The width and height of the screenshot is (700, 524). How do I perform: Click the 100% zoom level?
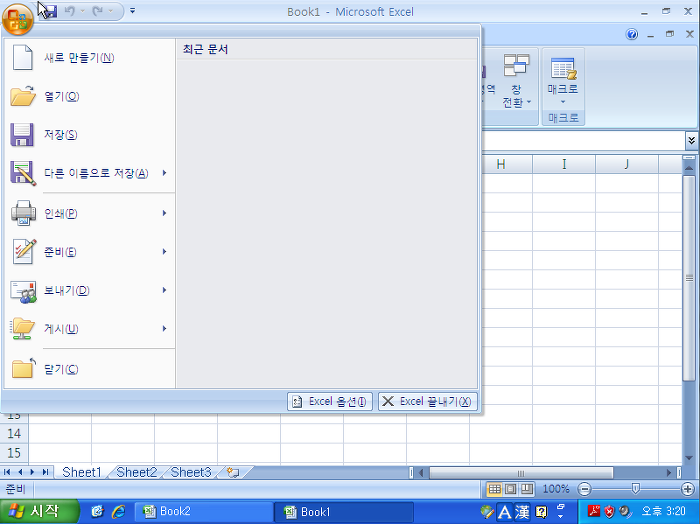[555, 489]
